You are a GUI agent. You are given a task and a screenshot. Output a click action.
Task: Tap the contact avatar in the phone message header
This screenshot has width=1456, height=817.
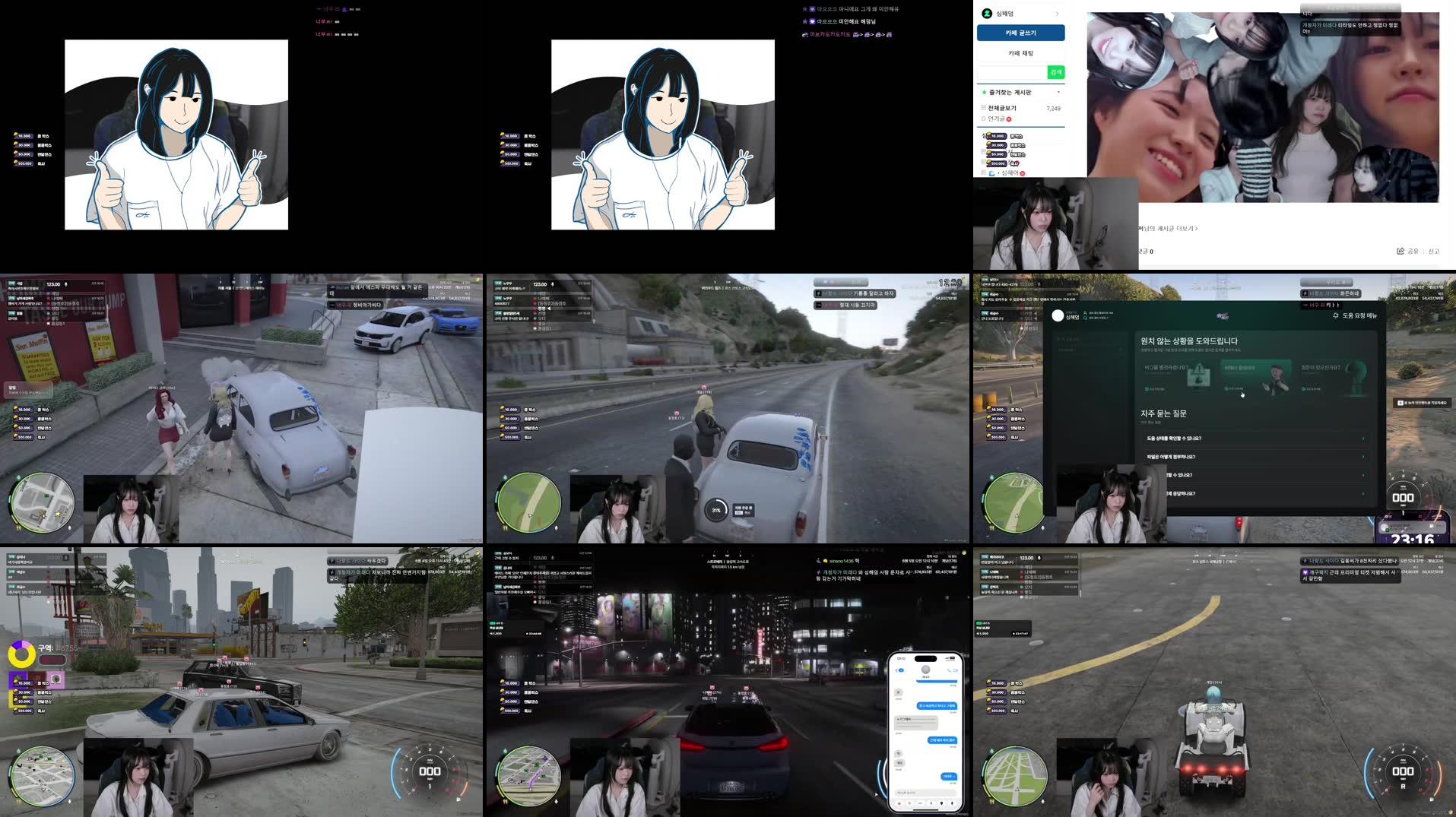(x=926, y=669)
